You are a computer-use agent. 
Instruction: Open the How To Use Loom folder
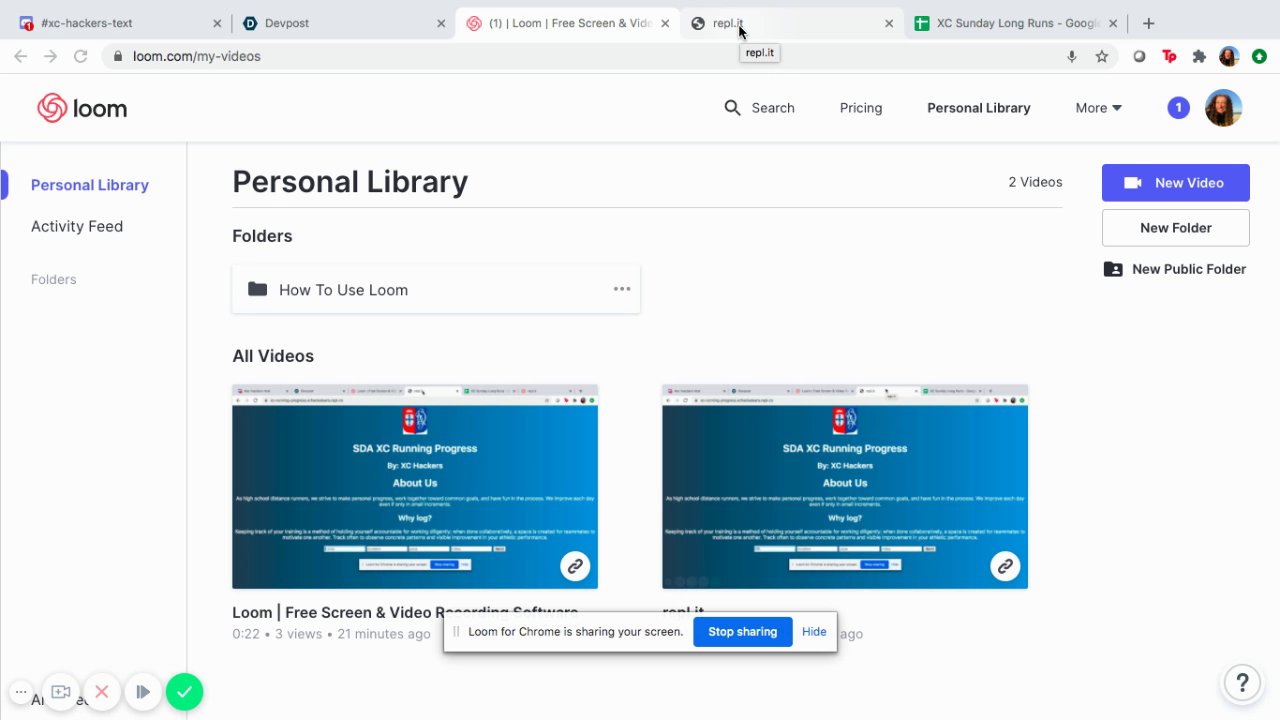436,289
